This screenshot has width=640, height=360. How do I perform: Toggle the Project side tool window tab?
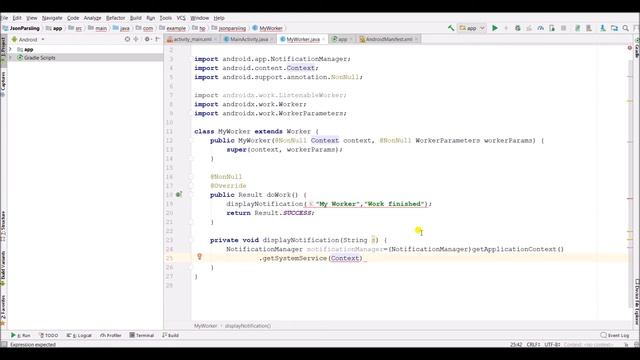3,50
